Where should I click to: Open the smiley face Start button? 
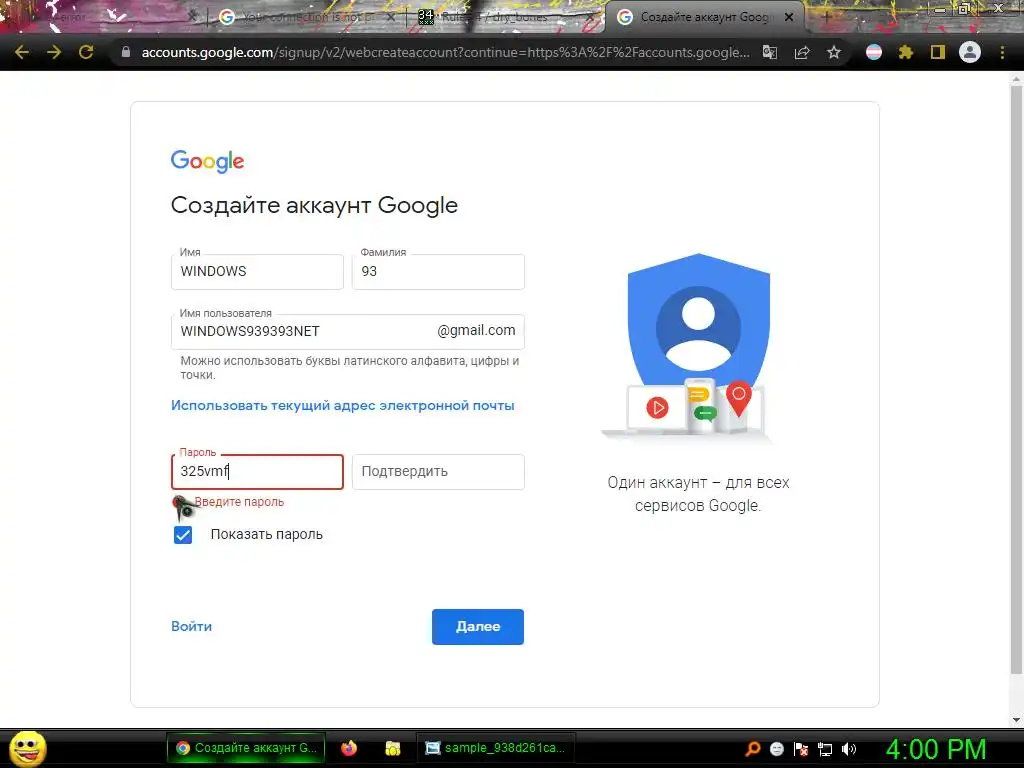pyautogui.click(x=27, y=748)
